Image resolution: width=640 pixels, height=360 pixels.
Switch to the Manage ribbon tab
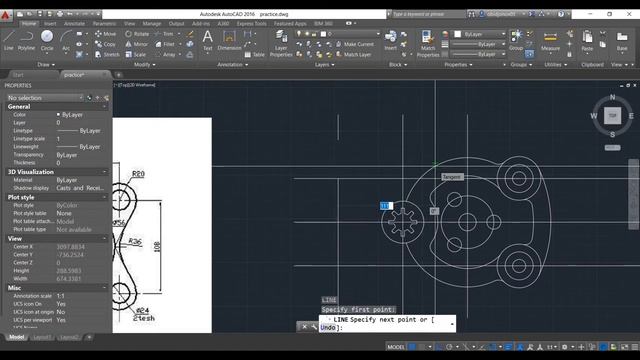(x=151, y=24)
